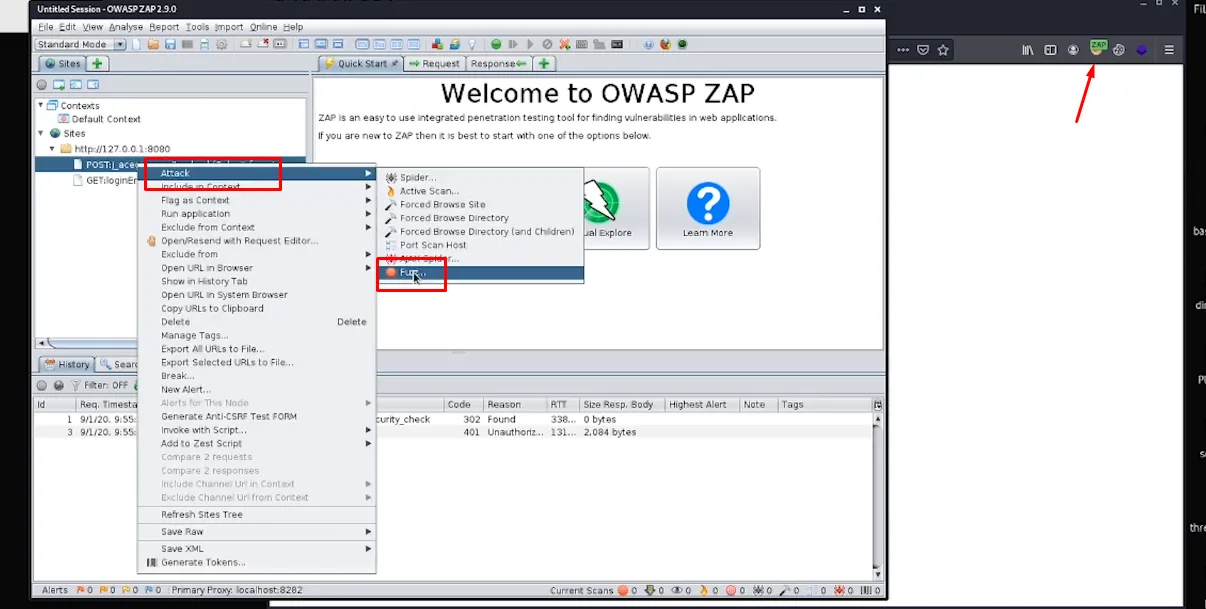1206x609 pixels.
Task: Open the File menu
Action: click(x=45, y=27)
